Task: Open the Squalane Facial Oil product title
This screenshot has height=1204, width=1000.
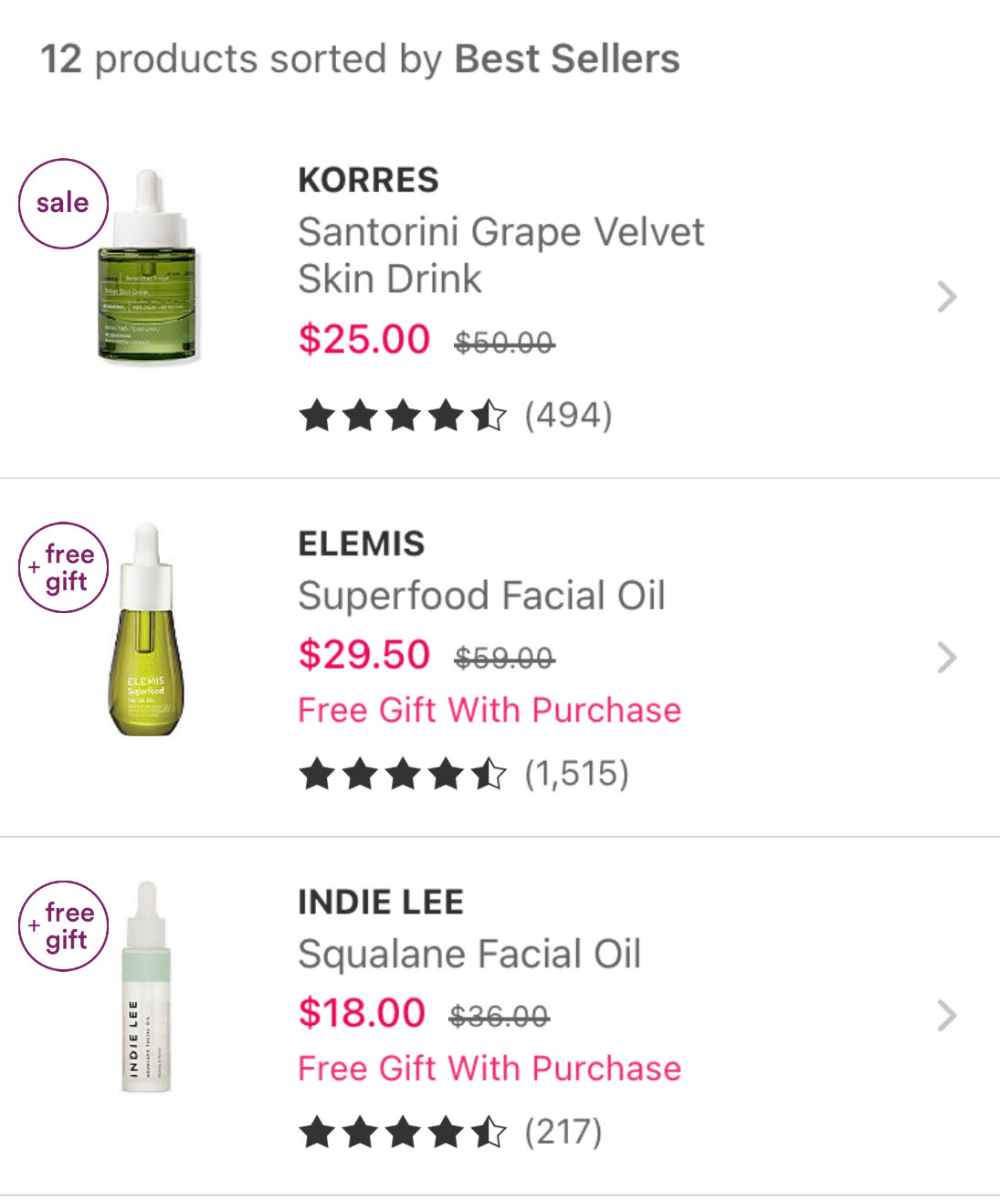Action: (469, 954)
